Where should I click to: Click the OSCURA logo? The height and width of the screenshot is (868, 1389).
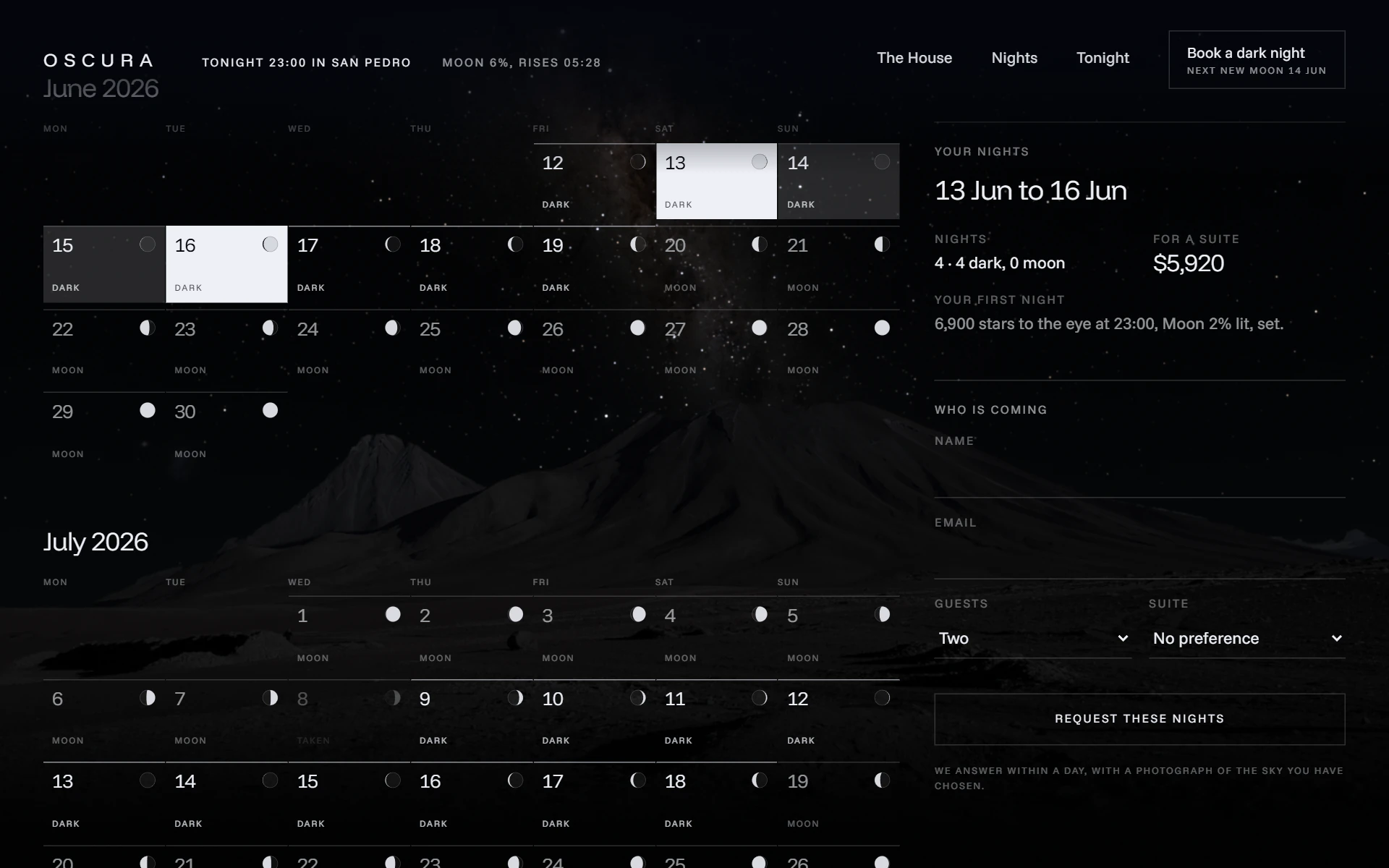(99, 61)
